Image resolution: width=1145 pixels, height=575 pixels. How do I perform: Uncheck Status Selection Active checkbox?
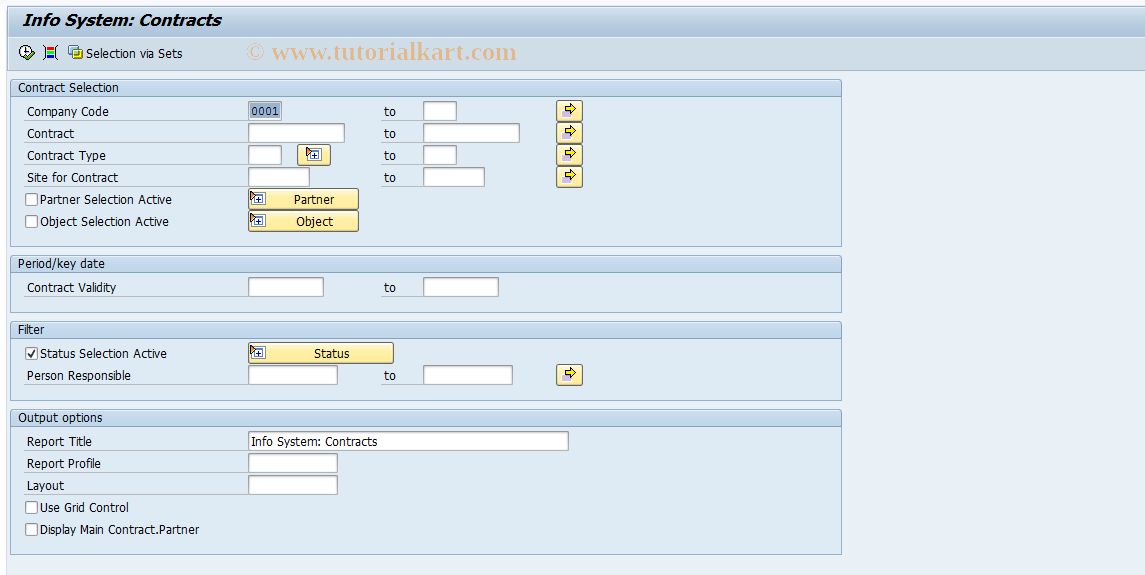[31, 354]
